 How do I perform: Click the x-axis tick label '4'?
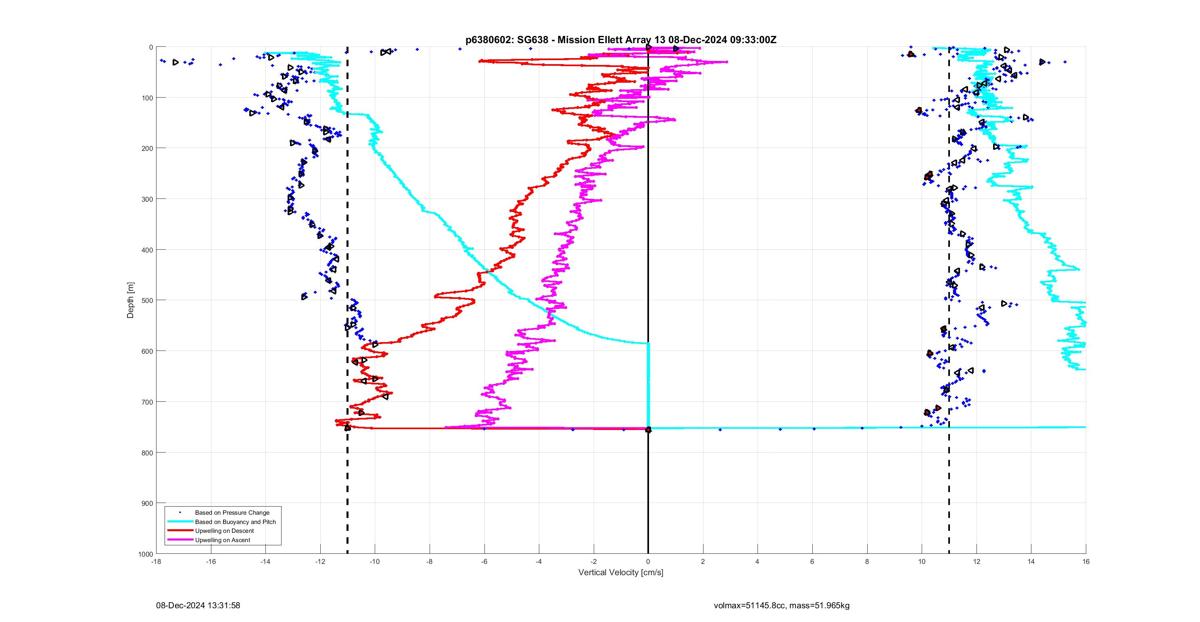click(x=758, y=561)
